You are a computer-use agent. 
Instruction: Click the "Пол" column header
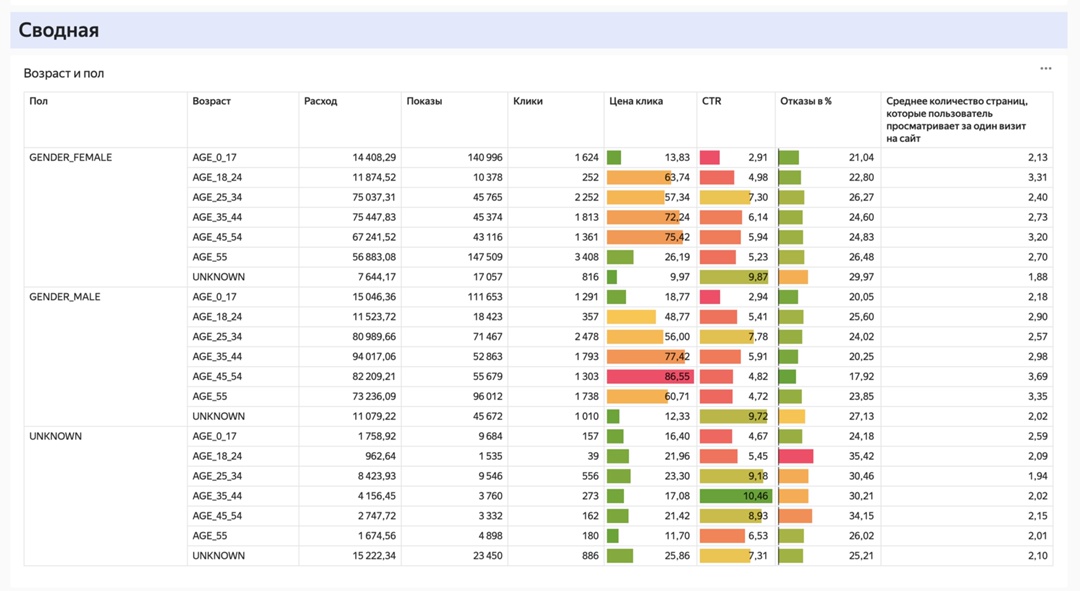coord(39,101)
